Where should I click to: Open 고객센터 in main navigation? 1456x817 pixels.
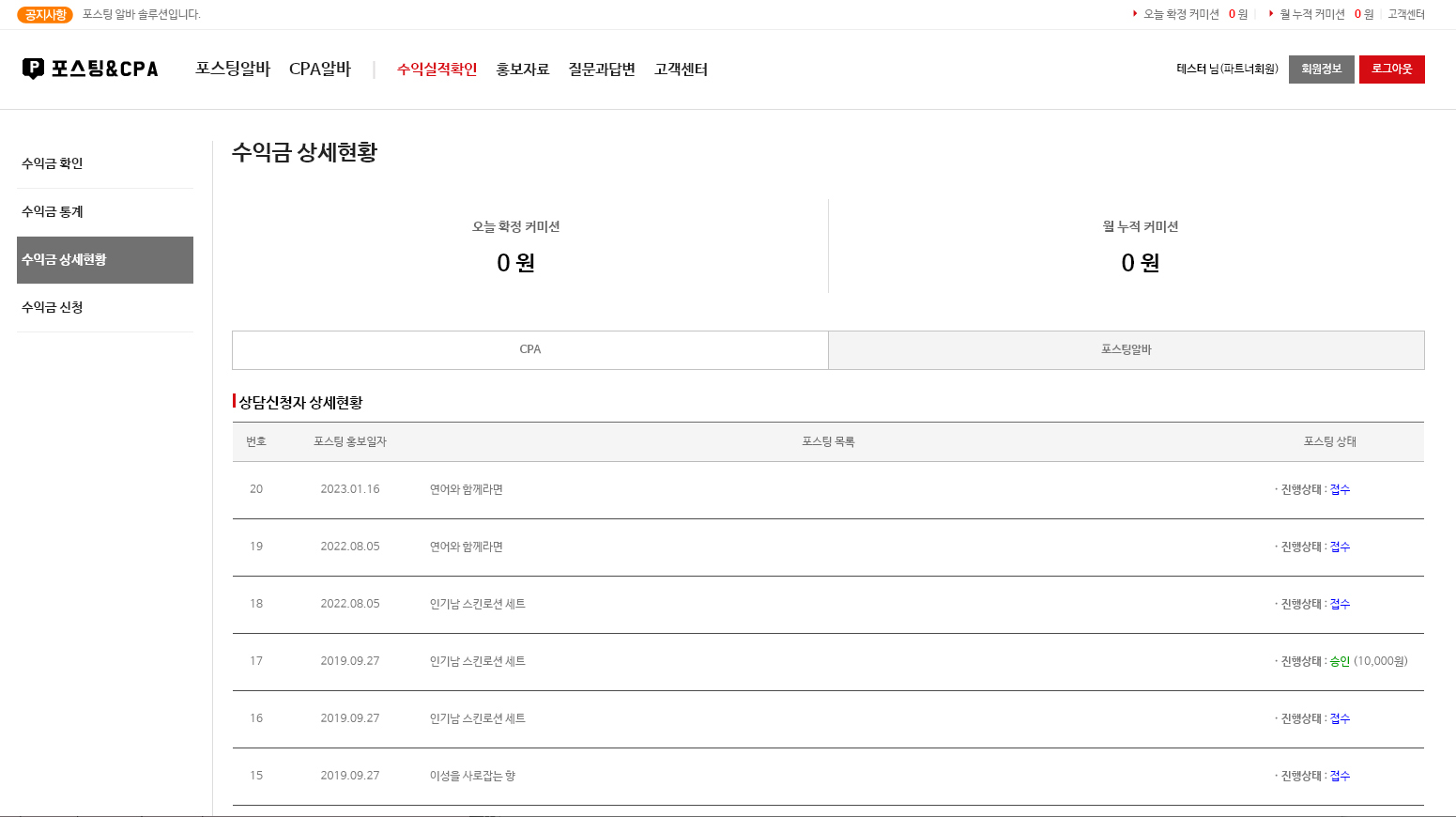click(681, 69)
